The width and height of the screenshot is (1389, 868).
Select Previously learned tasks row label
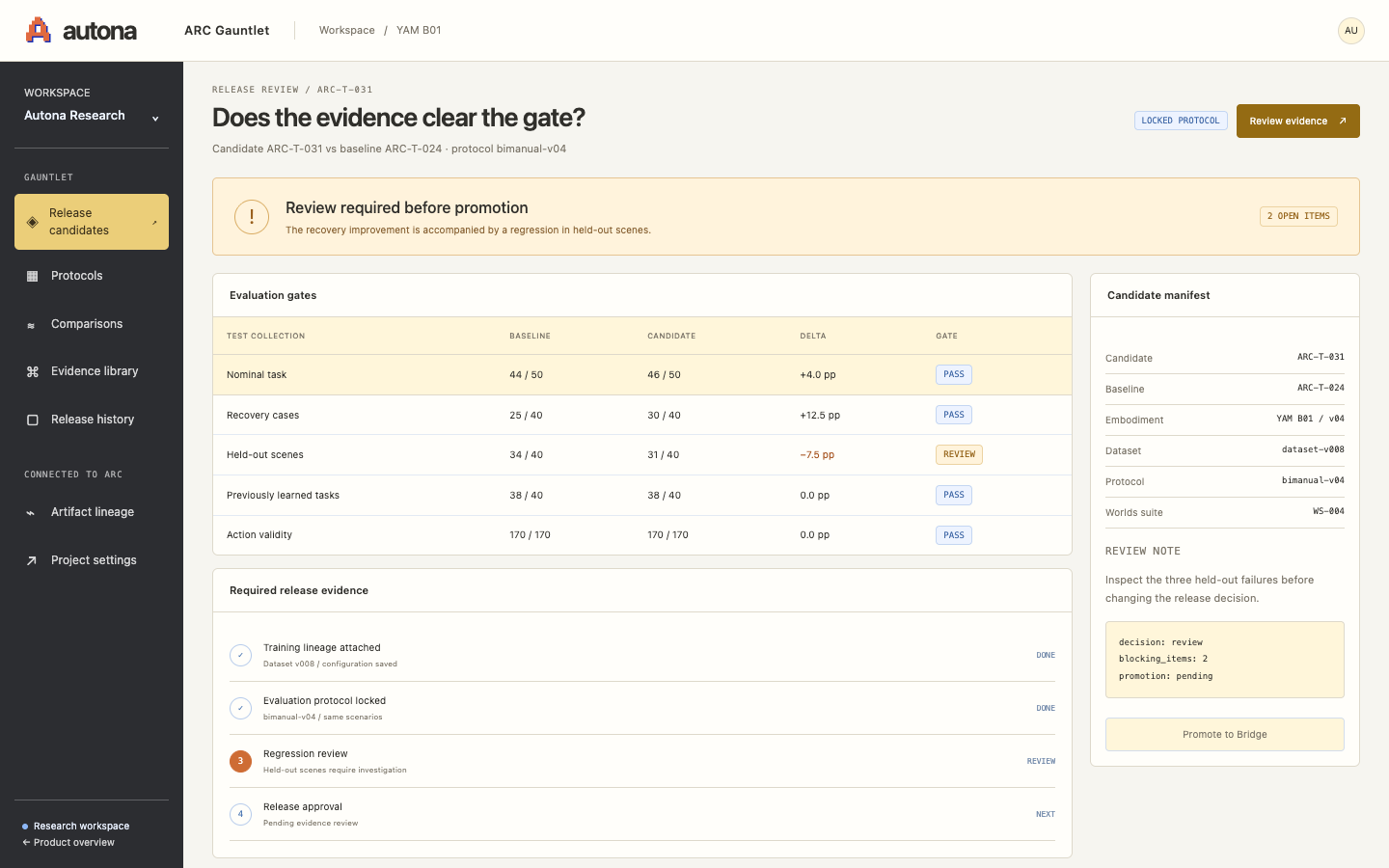(283, 496)
